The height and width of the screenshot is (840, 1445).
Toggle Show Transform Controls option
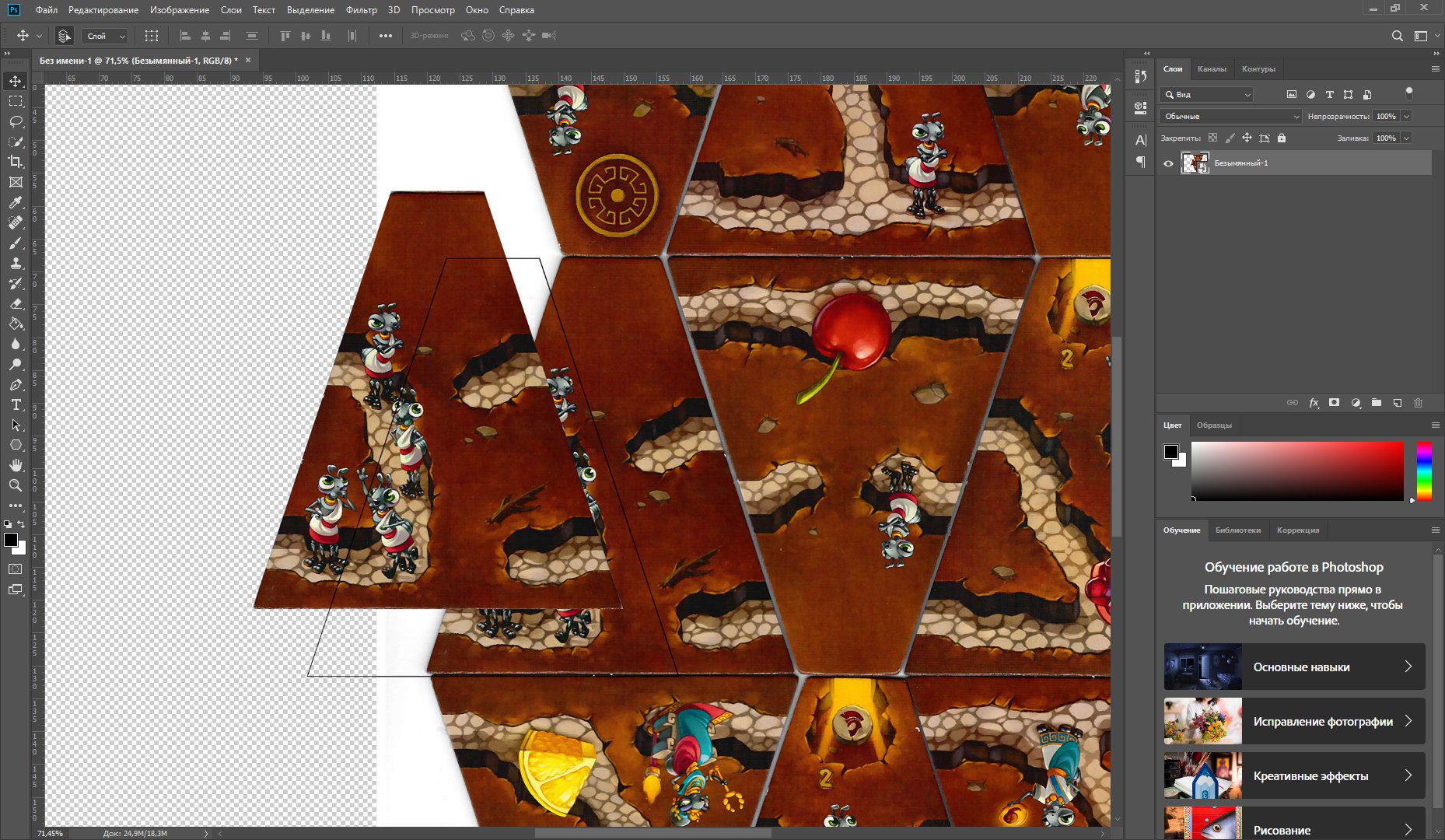coord(152,36)
